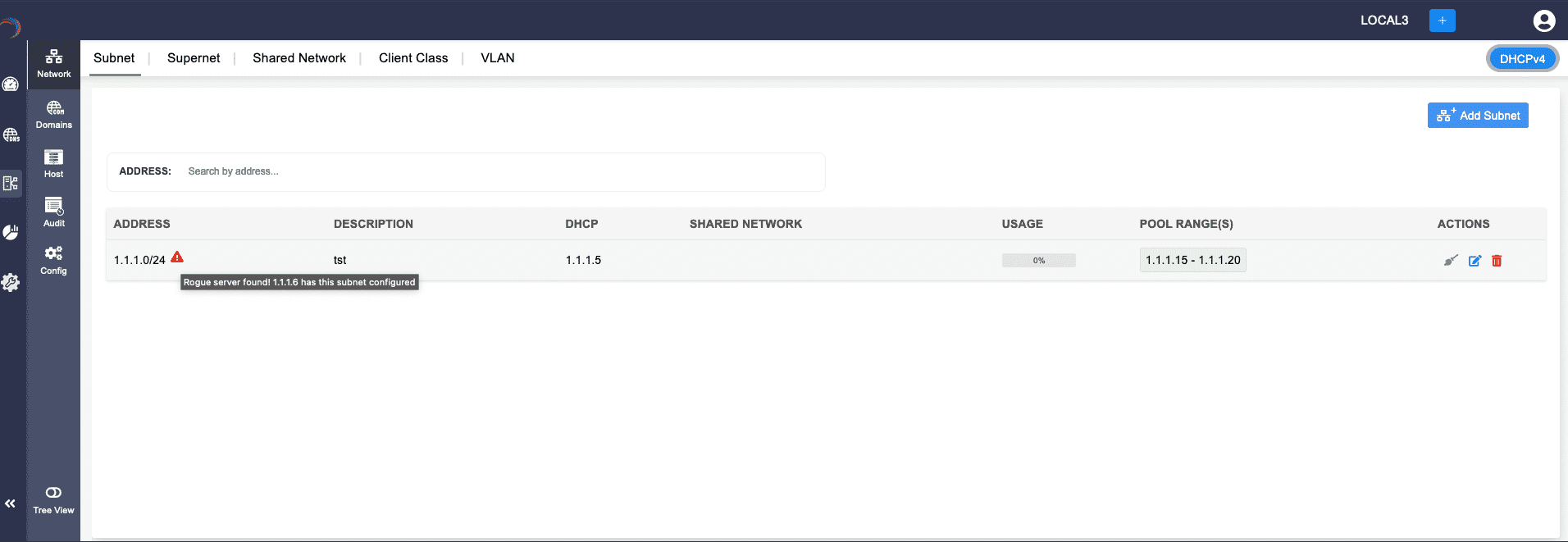This screenshot has width=1568, height=542.
Task: Switch to the Shared Network tab
Action: 299,58
